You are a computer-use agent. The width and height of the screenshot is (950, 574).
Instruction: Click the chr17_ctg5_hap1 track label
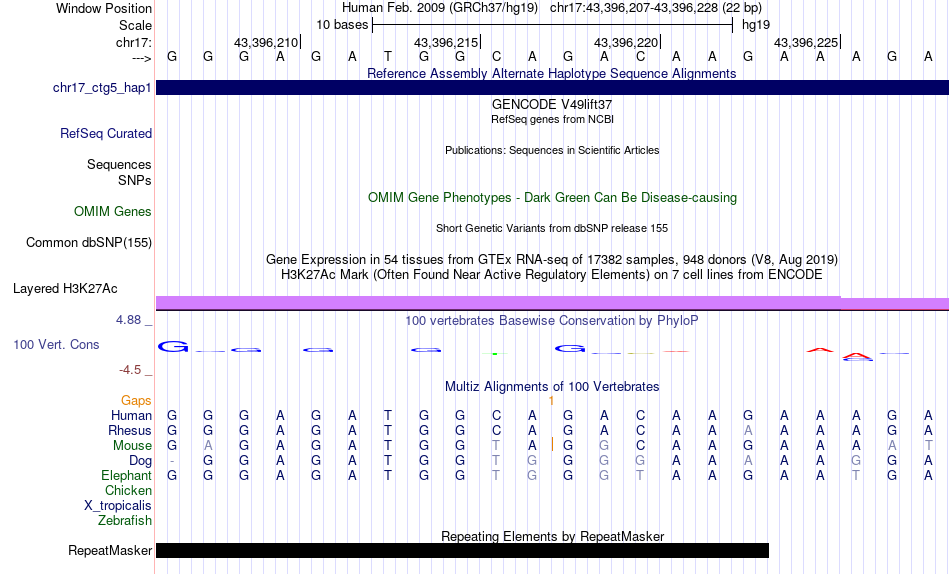pos(102,87)
